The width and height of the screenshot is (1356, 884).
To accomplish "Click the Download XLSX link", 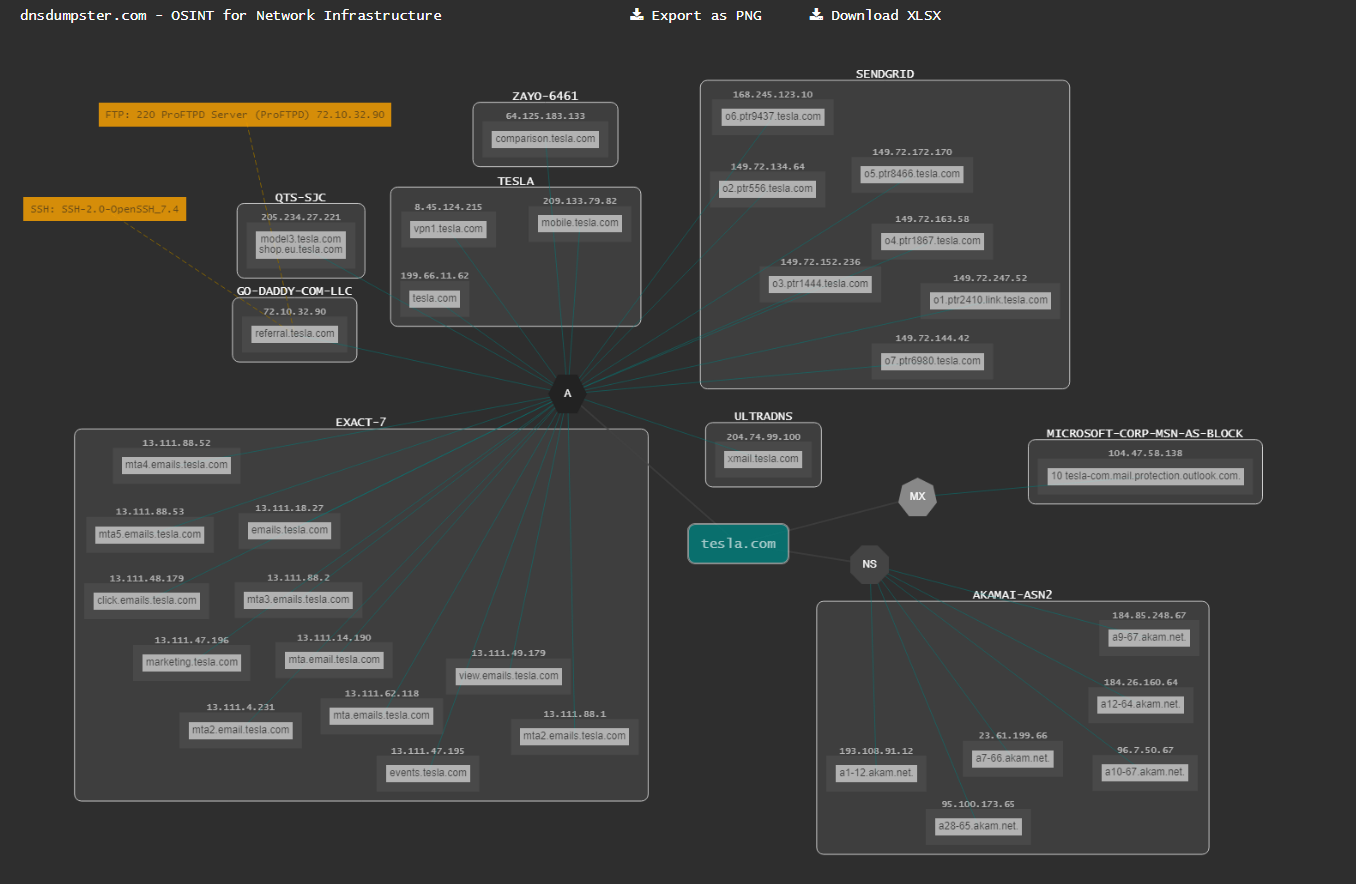I will tap(885, 15).
